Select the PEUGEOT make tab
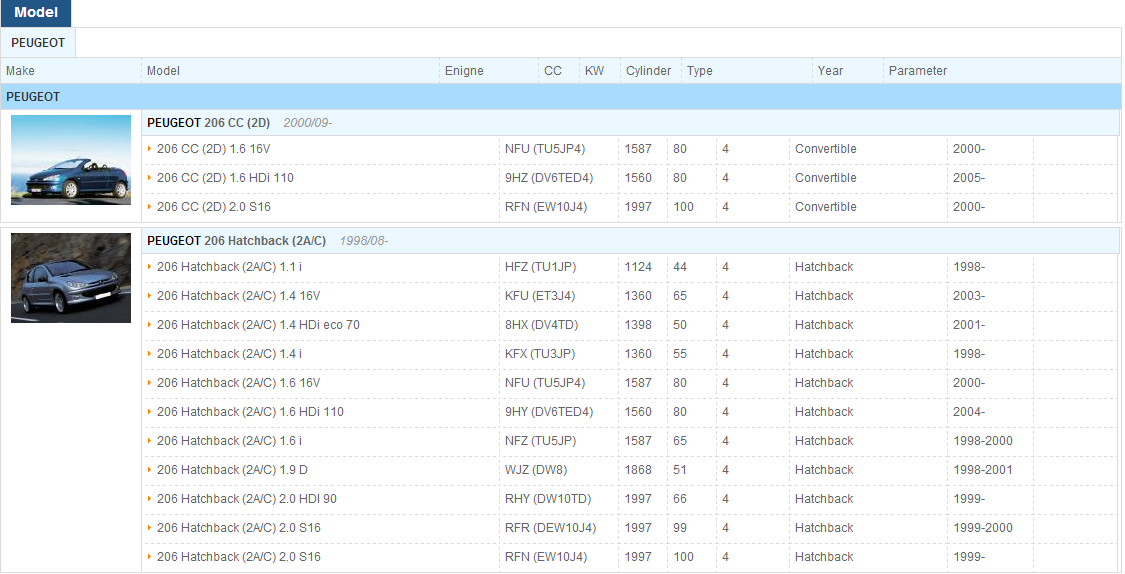The image size is (1125, 574). pos(38,43)
